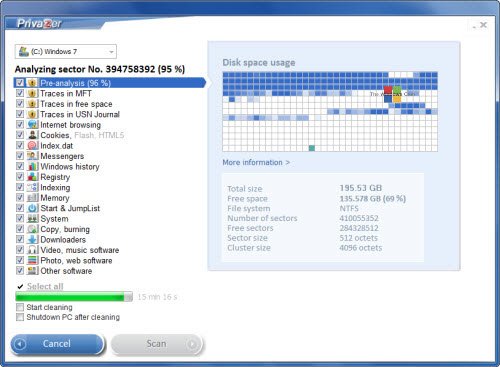Click the Photo, web software icon

pos(32,260)
